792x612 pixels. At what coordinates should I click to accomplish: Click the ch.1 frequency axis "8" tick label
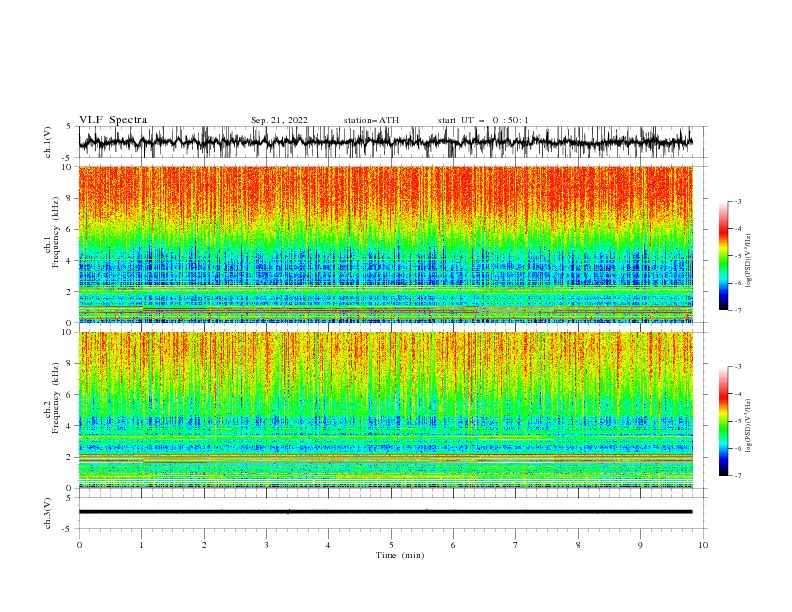[x=69, y=198]
